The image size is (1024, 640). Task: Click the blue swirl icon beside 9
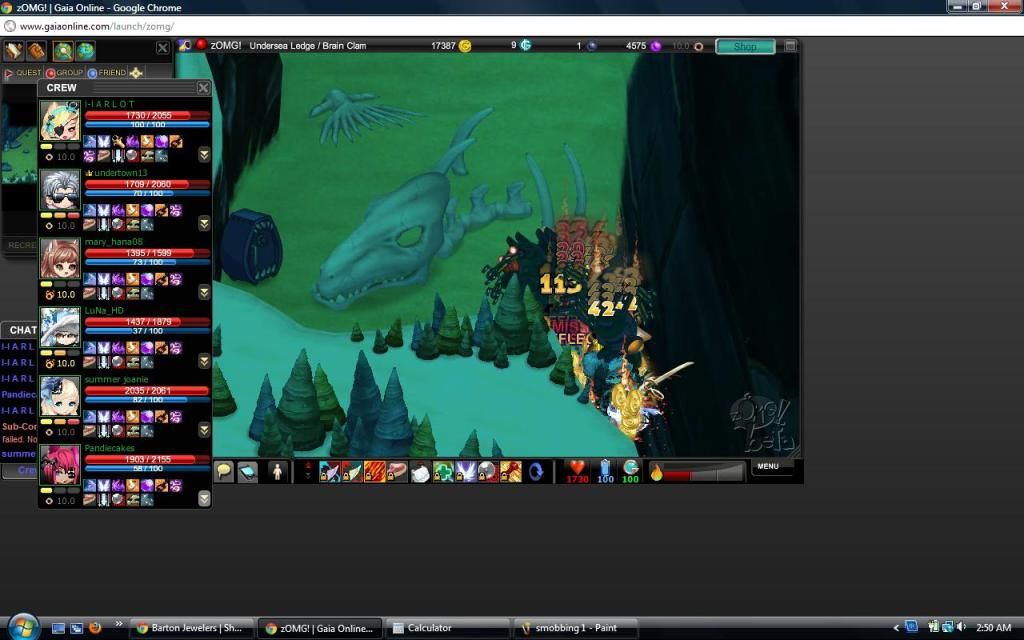coord(525,45)
